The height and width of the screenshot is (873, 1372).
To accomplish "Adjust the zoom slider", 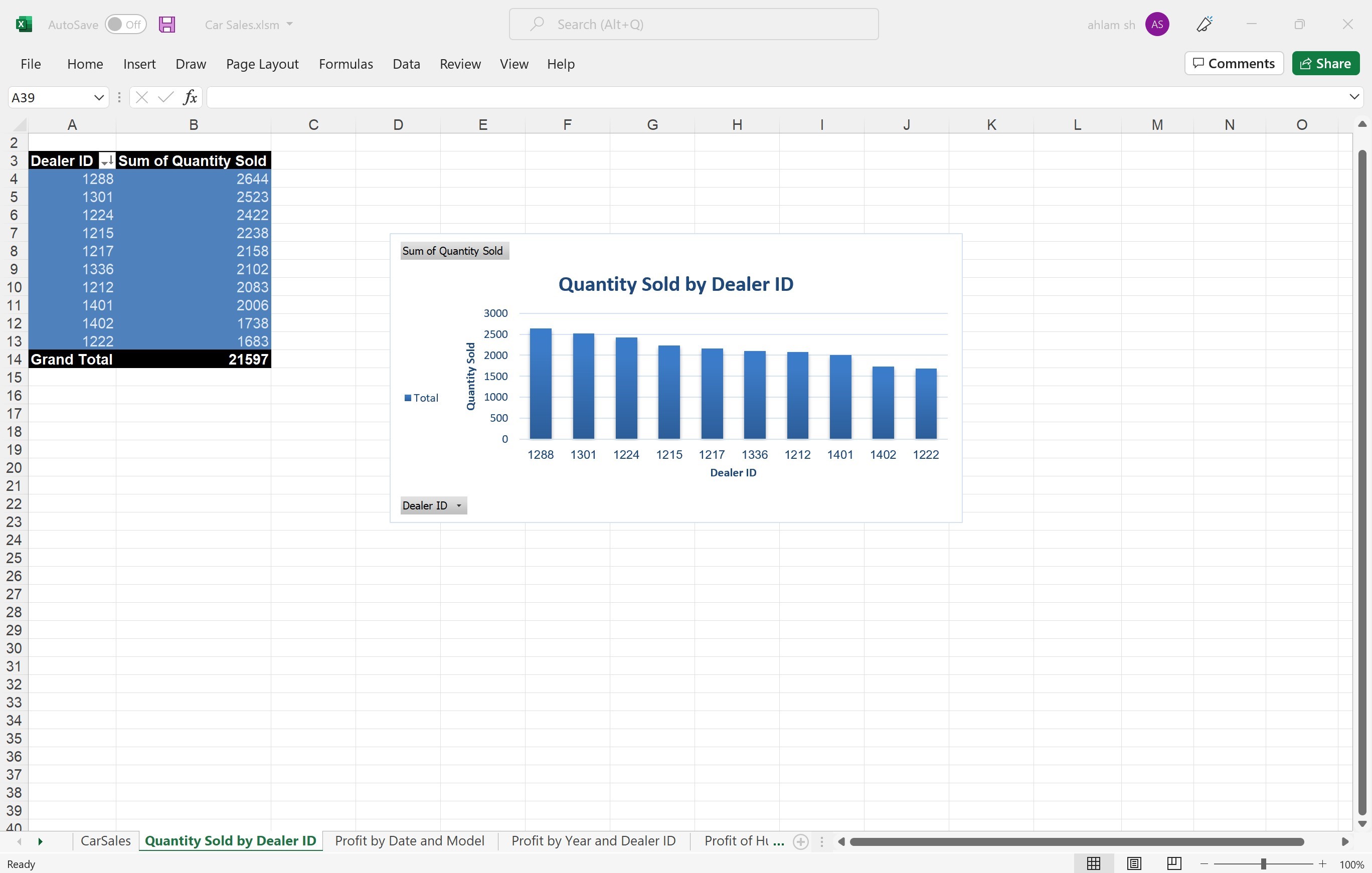I will click(1263, 863).
